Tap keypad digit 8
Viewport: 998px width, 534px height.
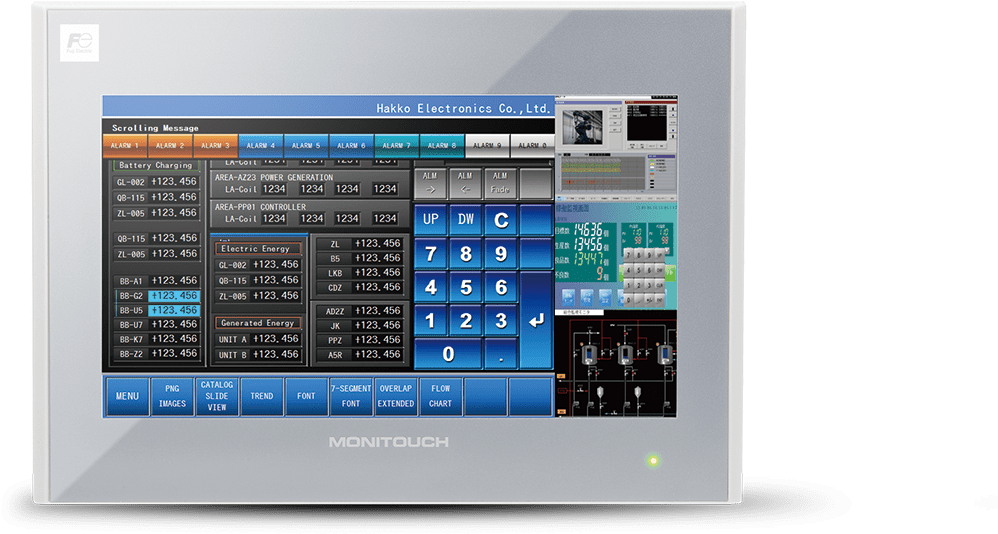click(x=466, y=254)
